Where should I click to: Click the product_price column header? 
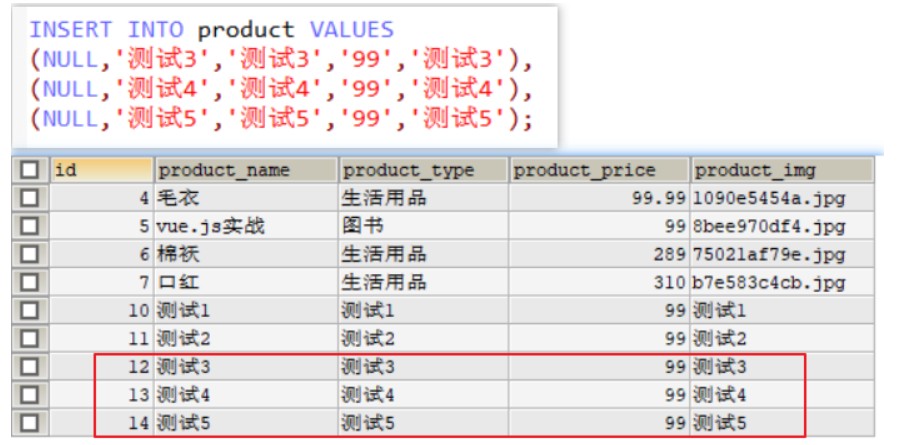pos(600,170)
